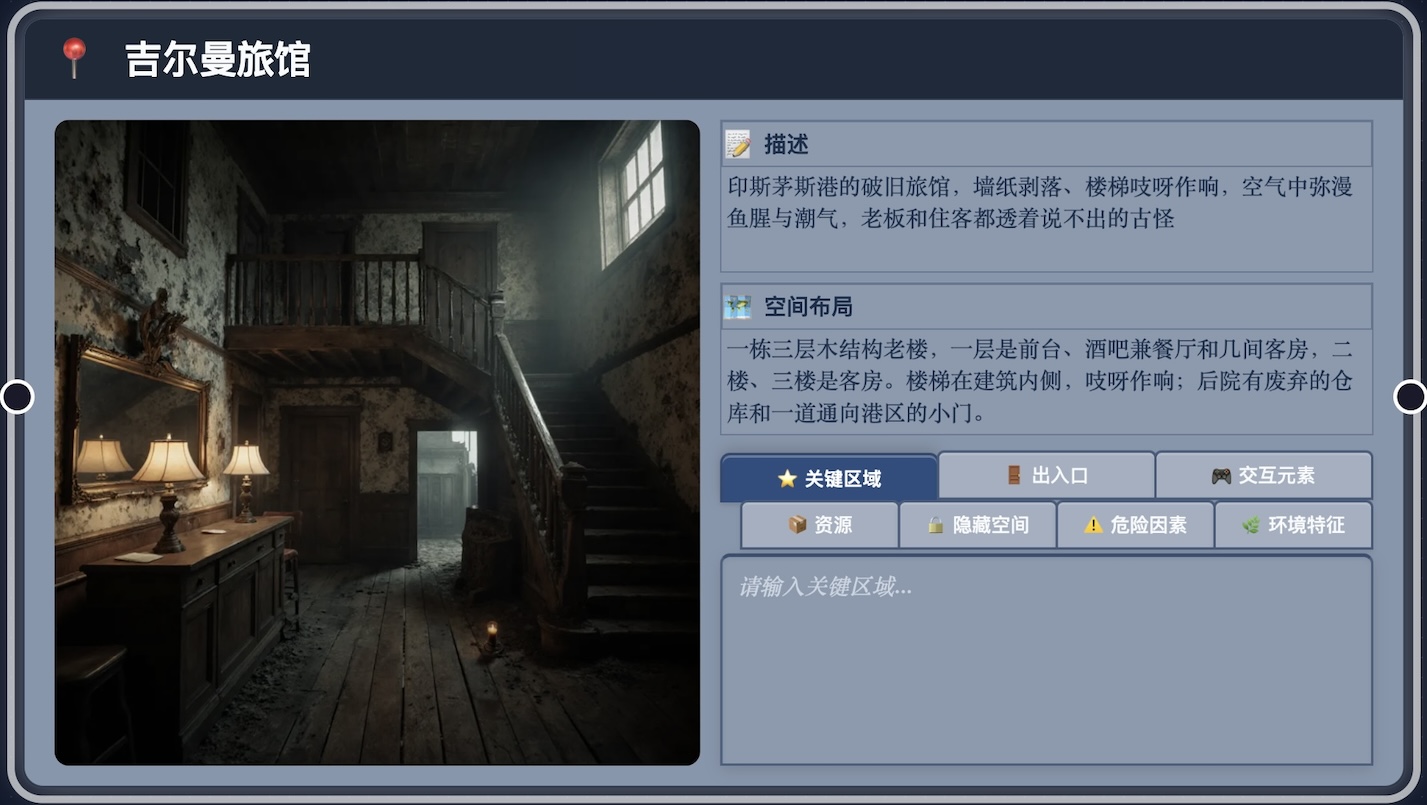Click the left circular navigation handle

(x=17, y=397)
